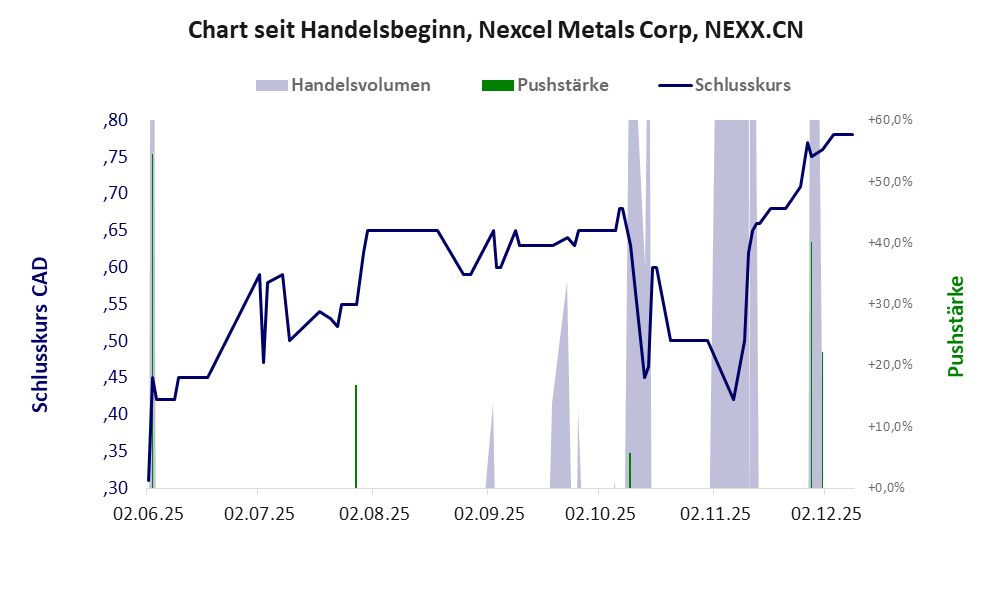Image resolution: width=993 pixels, height=597 pixels.
Task: Click the ,80 left axis value
Action: pyautogui.click(x=116, y=121)
